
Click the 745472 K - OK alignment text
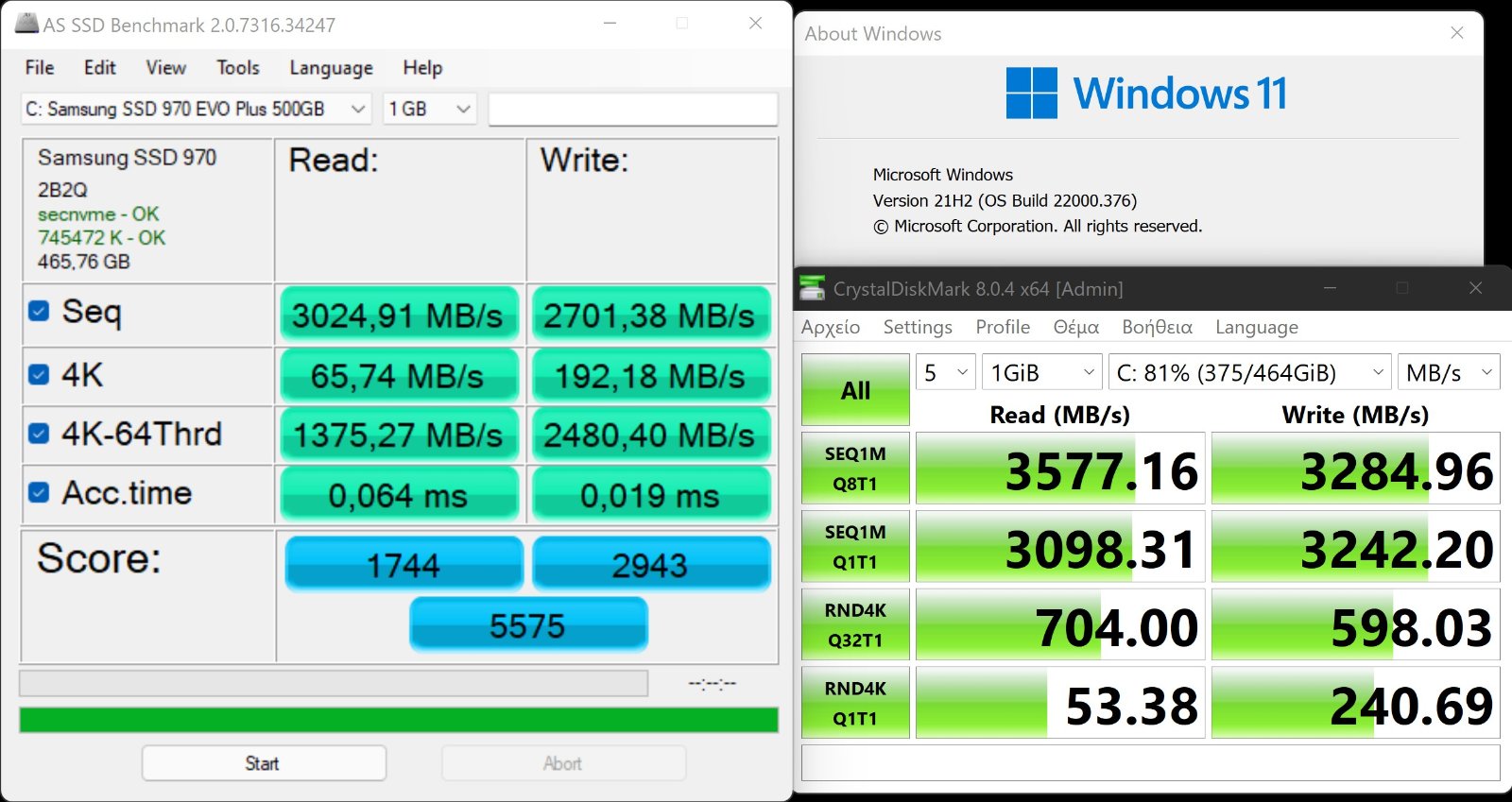coord(101,237)
